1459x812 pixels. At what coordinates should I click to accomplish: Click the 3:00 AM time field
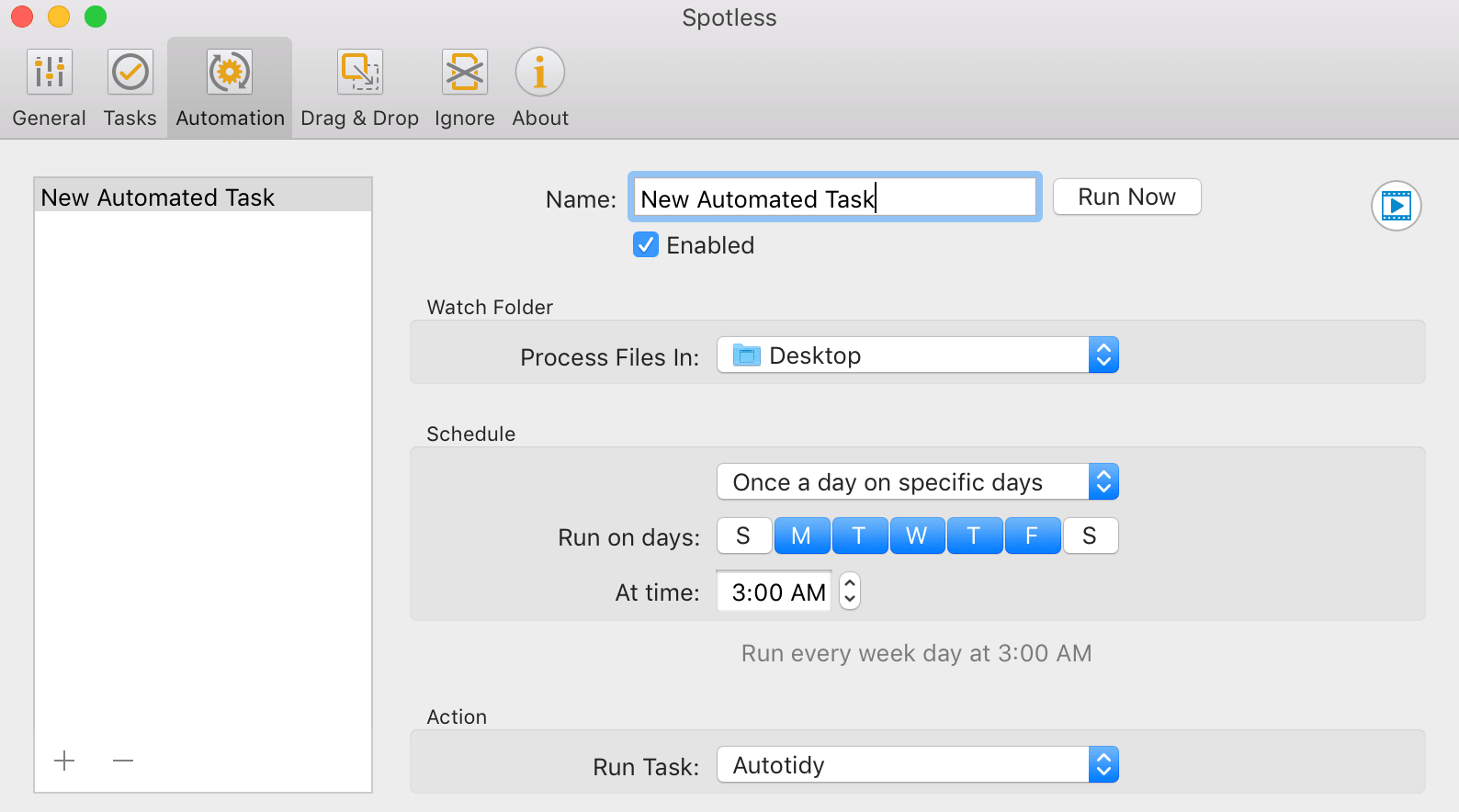775,592
